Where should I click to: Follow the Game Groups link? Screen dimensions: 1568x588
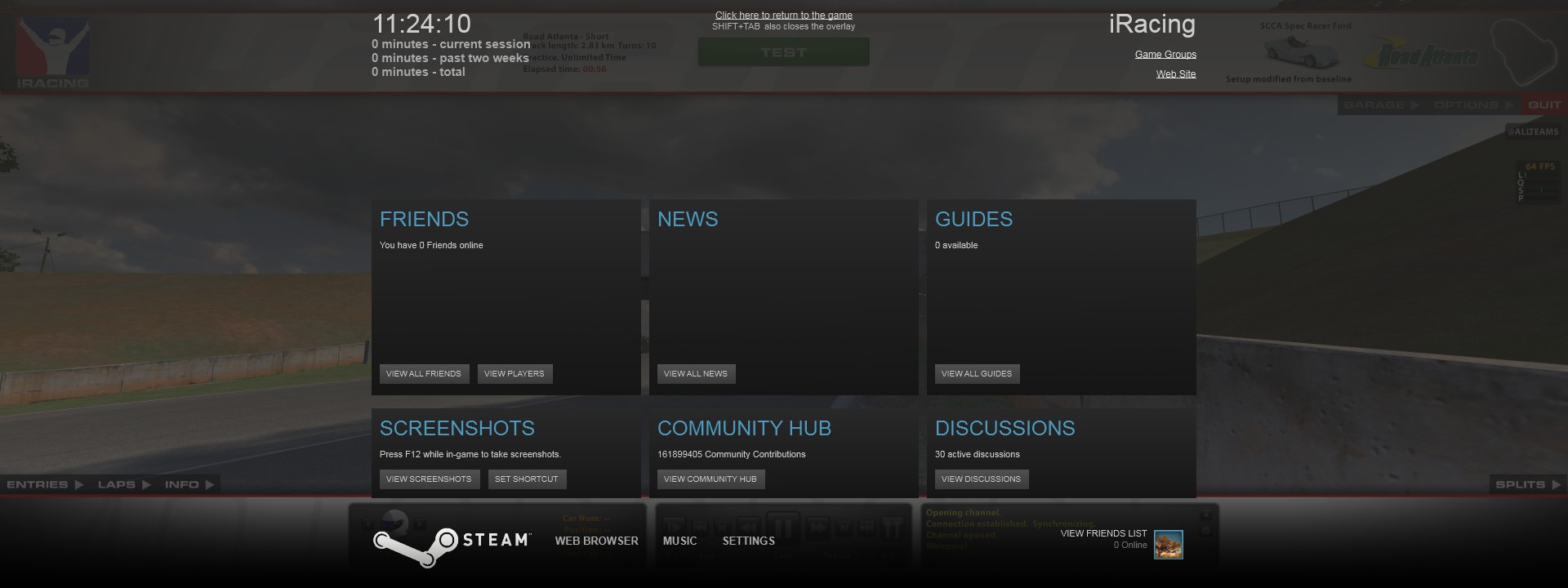1165,55
